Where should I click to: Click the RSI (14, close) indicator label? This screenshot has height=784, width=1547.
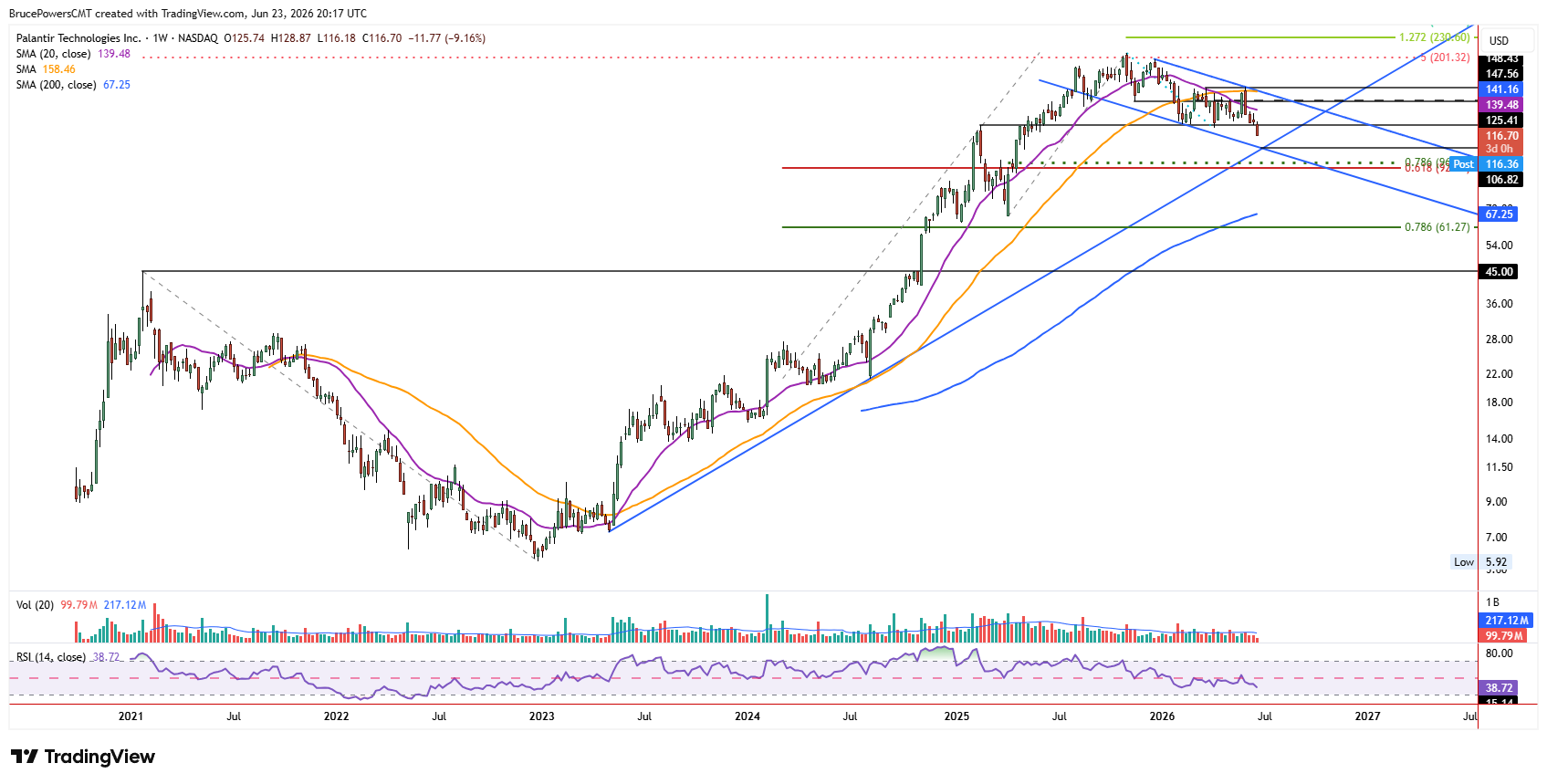tap(51, 657)
